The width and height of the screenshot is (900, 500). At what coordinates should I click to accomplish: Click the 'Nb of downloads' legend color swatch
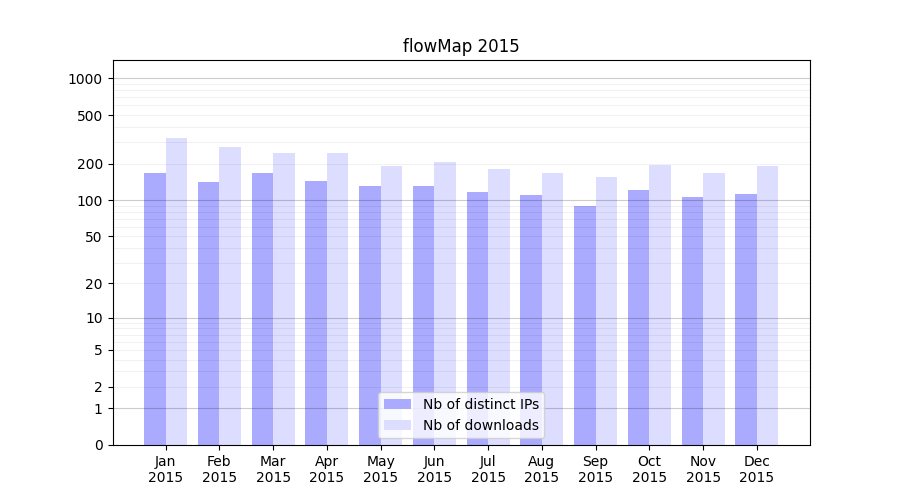click(x=397, y=425)
